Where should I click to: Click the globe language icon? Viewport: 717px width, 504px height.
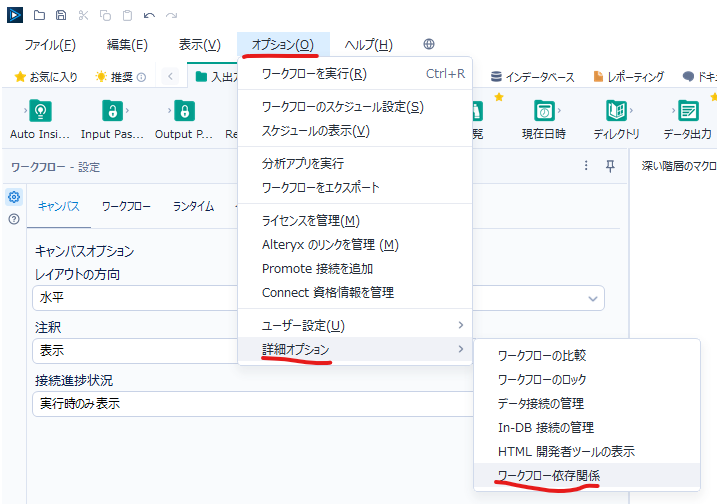[429, 44]
